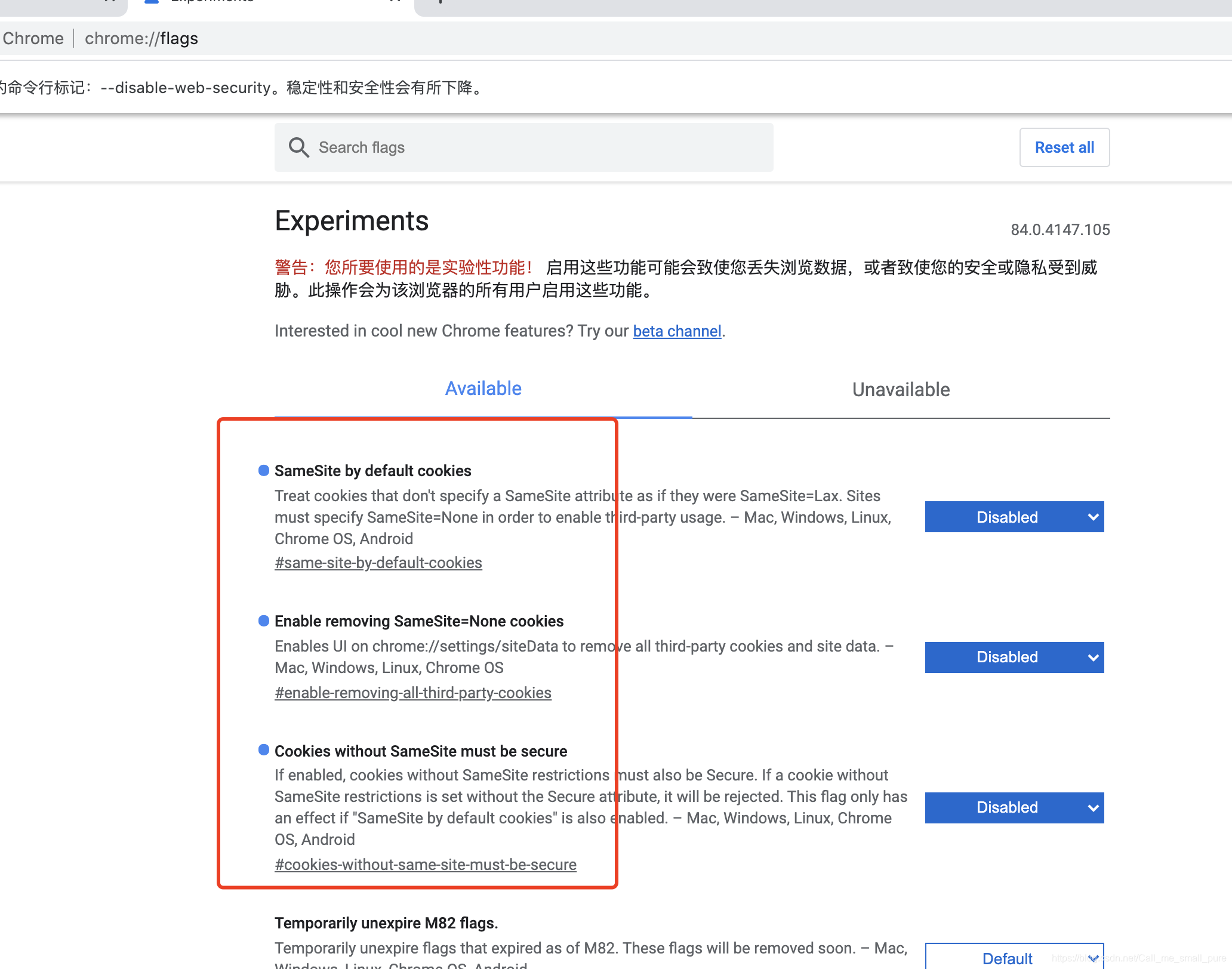Viewport: 1232px width, 969px height.
Task: Click blue dot beside Enable removing SameSite=None cookies
Action: [263, 621]
